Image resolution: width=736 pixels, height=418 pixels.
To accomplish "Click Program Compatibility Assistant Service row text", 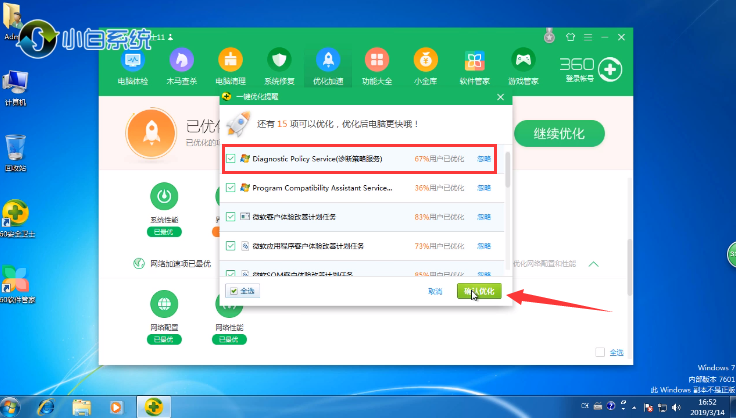I will click(322, 188).
